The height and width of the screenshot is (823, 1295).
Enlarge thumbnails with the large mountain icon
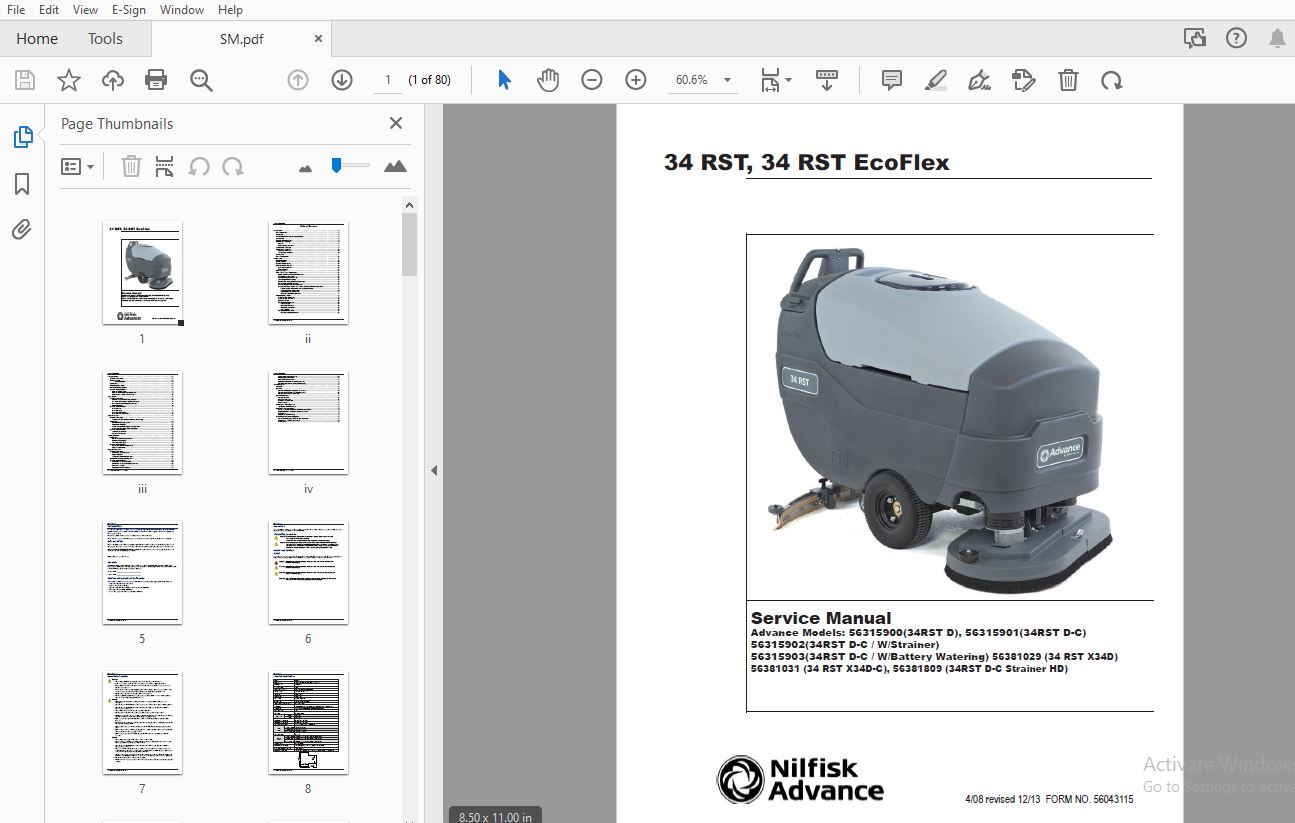[x=395, y=166]
